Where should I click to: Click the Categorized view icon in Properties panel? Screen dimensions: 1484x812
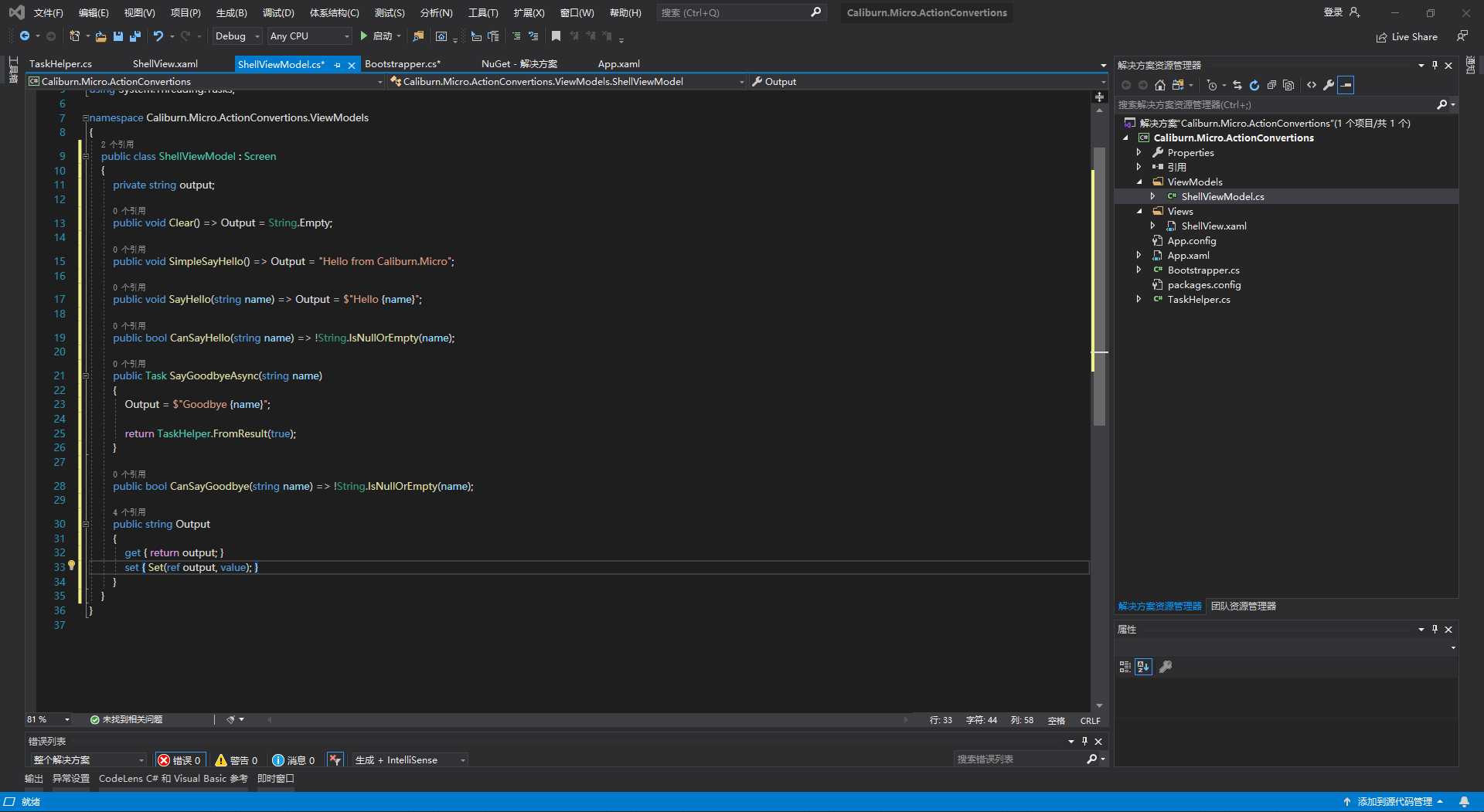click(1125, 667)
